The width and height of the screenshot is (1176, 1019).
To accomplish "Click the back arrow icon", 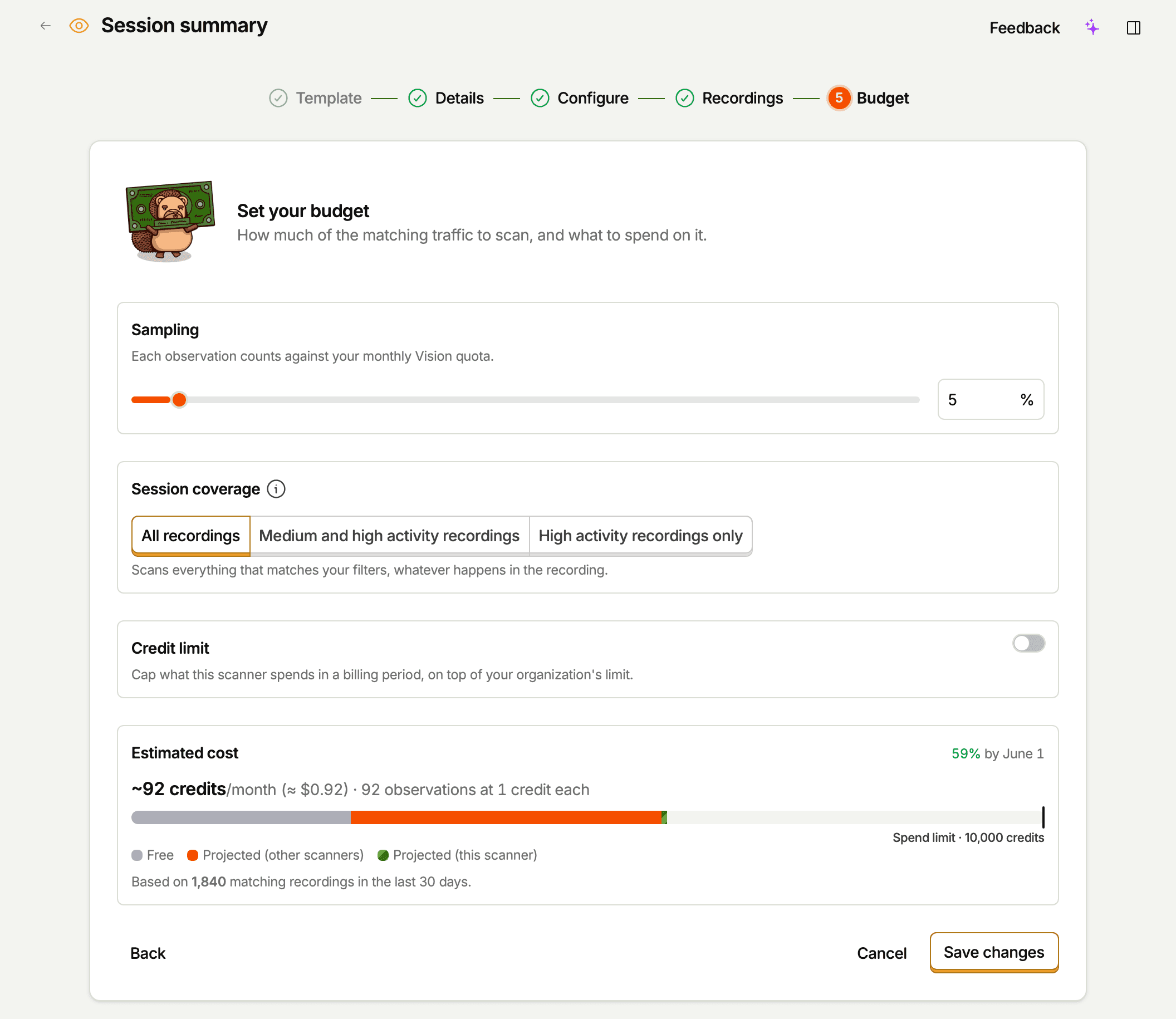I will pos(46,26).
